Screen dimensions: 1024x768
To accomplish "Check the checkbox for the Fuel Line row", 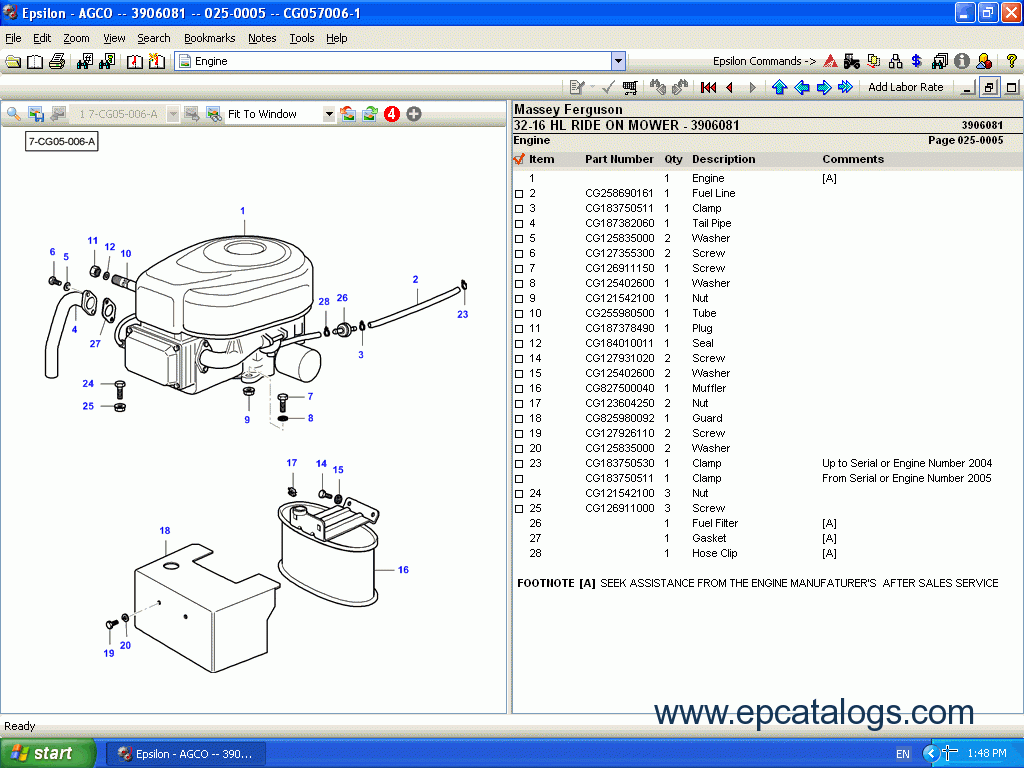I will click(x=519, y=193).
